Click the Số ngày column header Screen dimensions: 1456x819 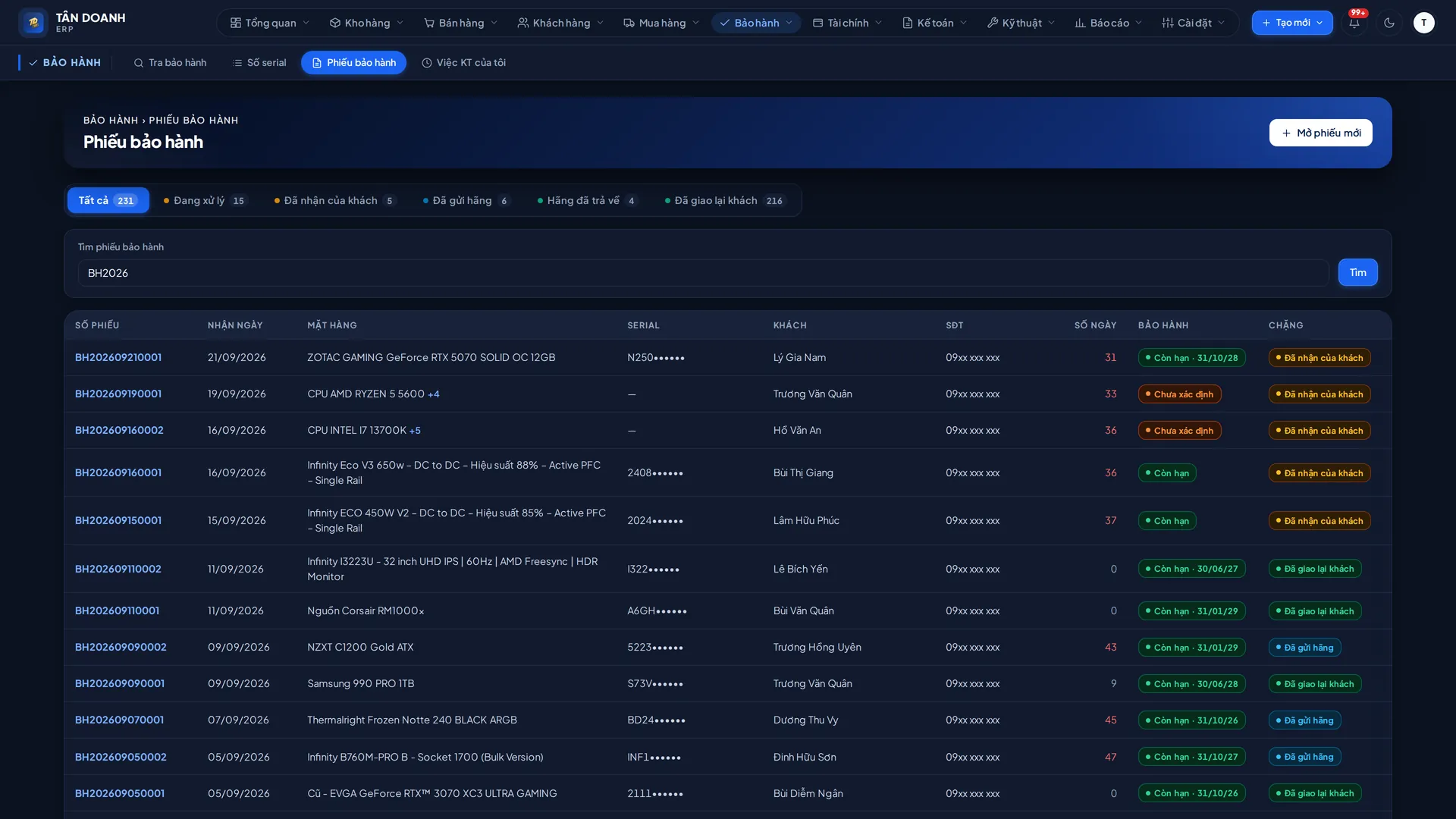pyautogui.click(x=1095, y=325)
